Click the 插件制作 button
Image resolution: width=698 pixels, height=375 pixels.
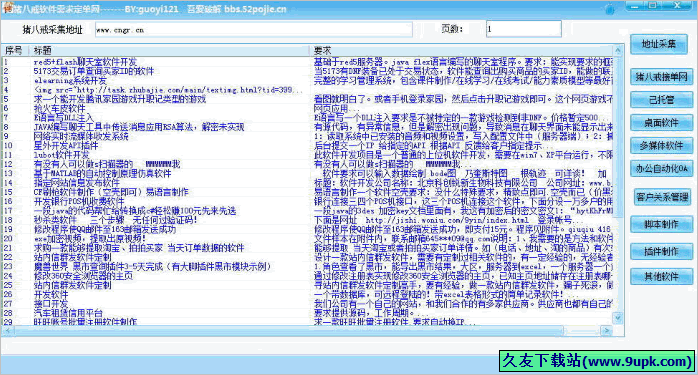(x=661, y=252)
